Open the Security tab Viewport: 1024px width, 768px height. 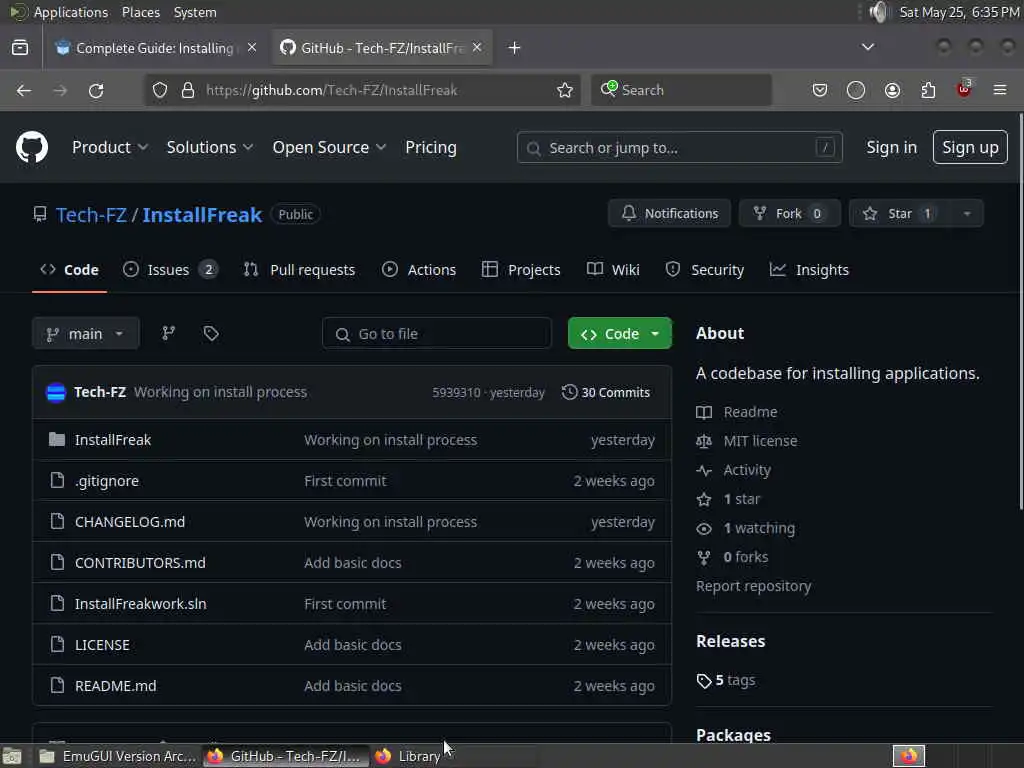(x=705, y=270)
